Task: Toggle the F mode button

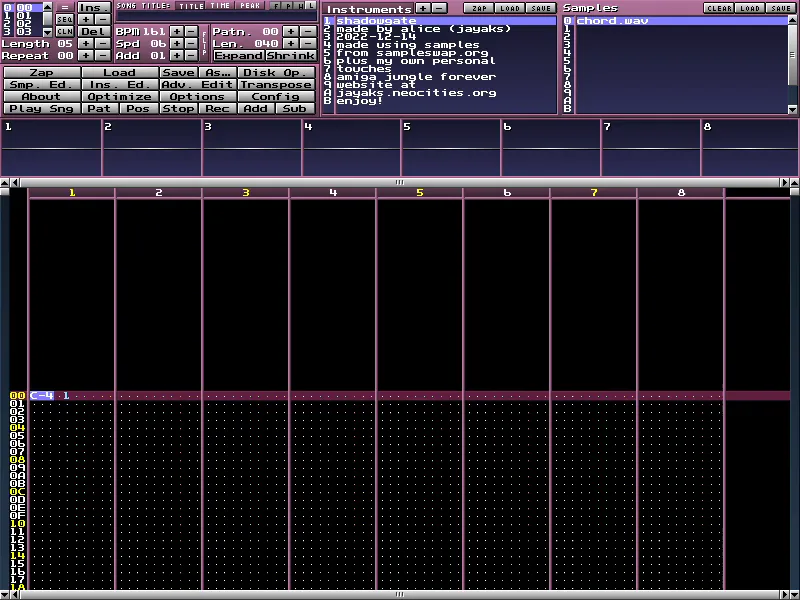Action: point(276,6)
